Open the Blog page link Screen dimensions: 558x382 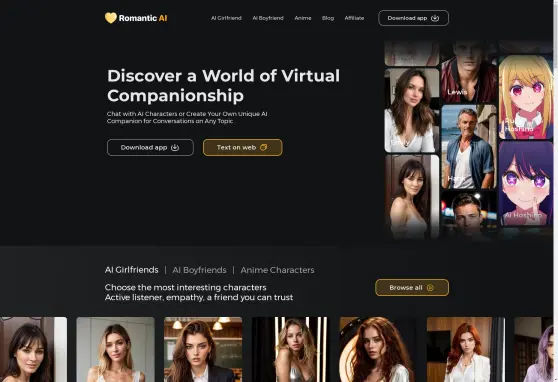[x=328, y=18]
